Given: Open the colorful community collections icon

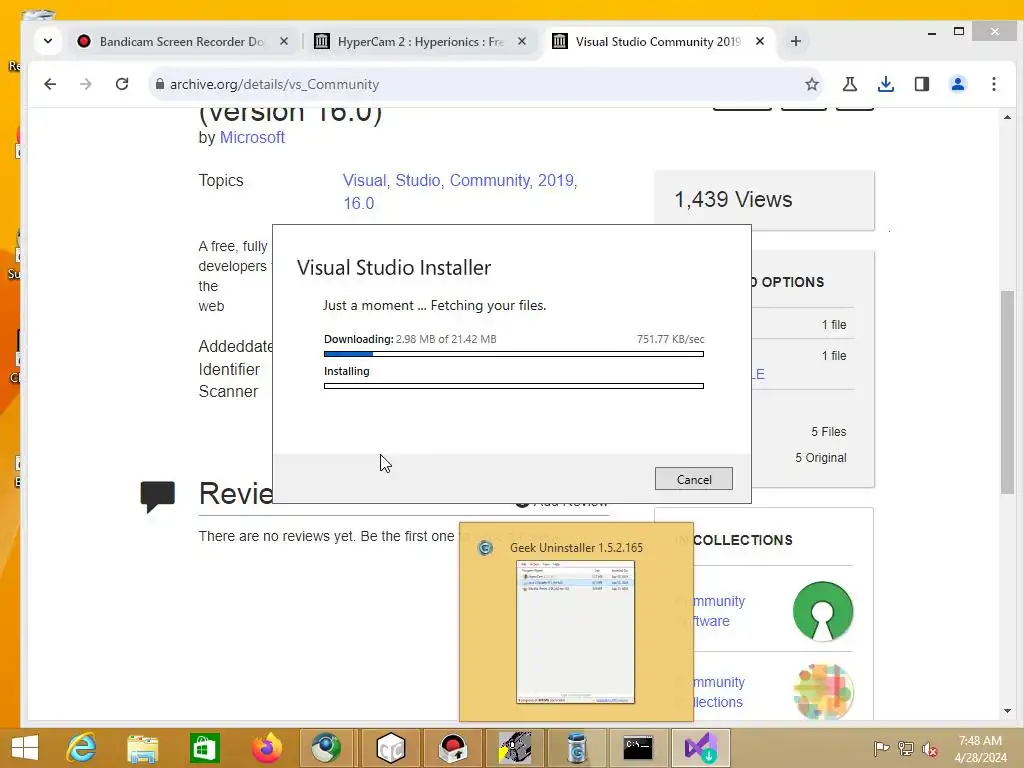Looking at the screenshot, I should (x=823, y=692).
